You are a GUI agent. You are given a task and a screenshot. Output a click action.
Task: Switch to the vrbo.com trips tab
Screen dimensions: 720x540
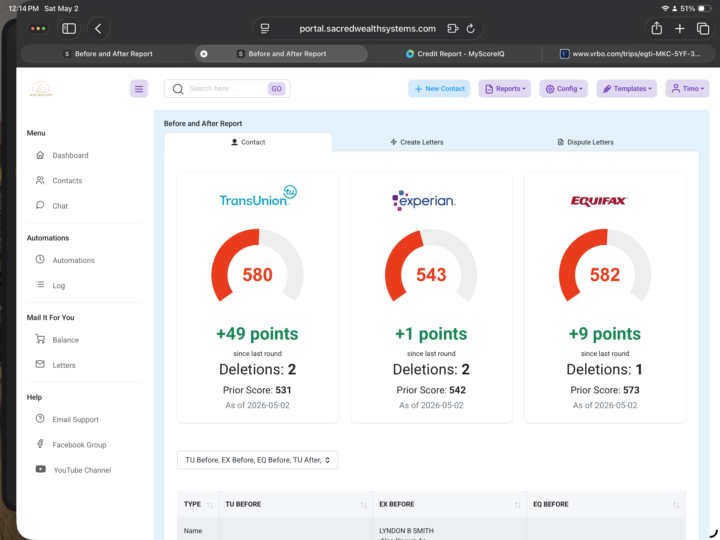(x=630, y=54)
